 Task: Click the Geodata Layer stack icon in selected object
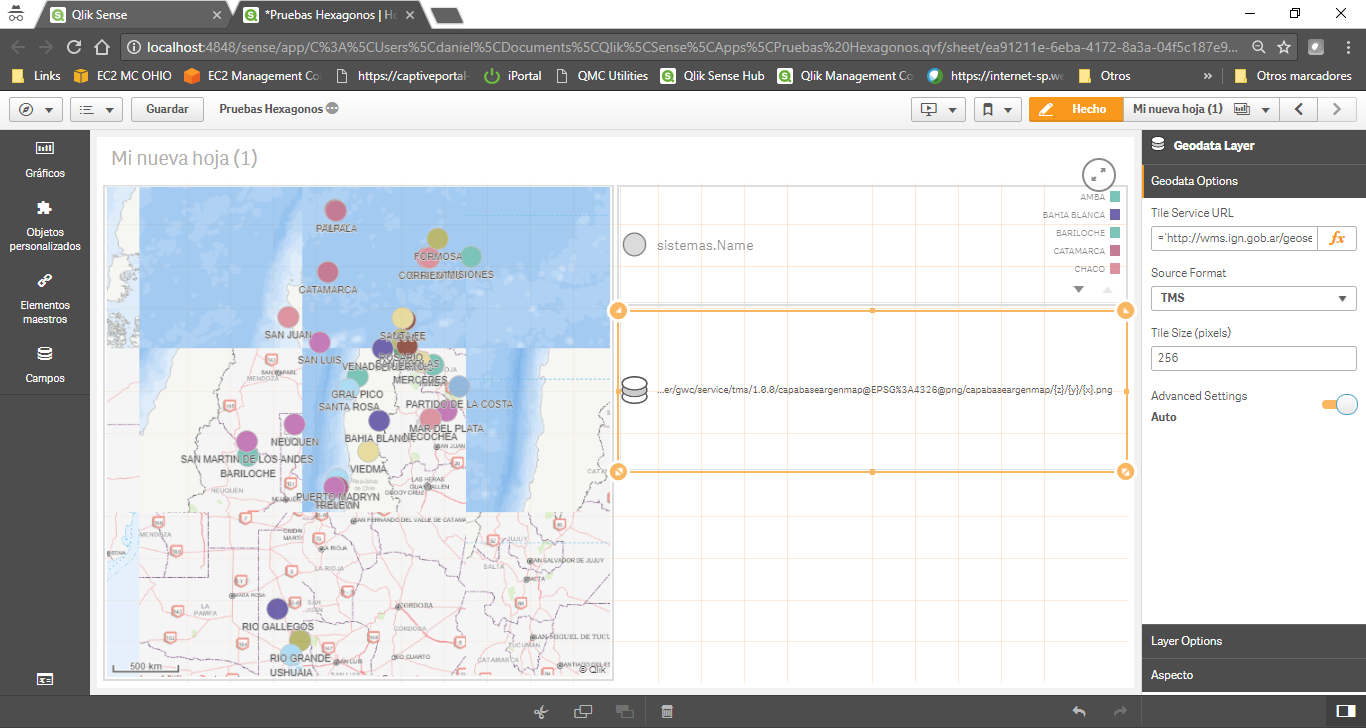634,390
